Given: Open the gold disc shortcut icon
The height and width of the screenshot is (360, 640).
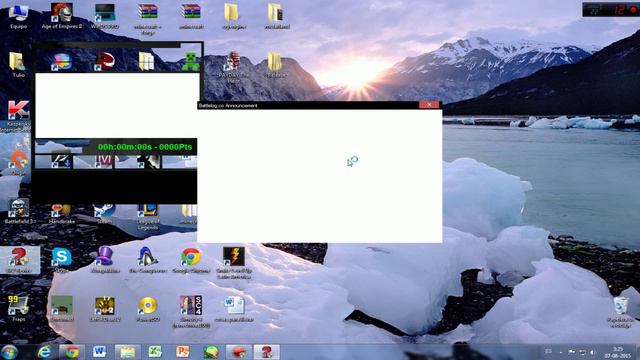Looking at the screenshot, I should (147, 308).
